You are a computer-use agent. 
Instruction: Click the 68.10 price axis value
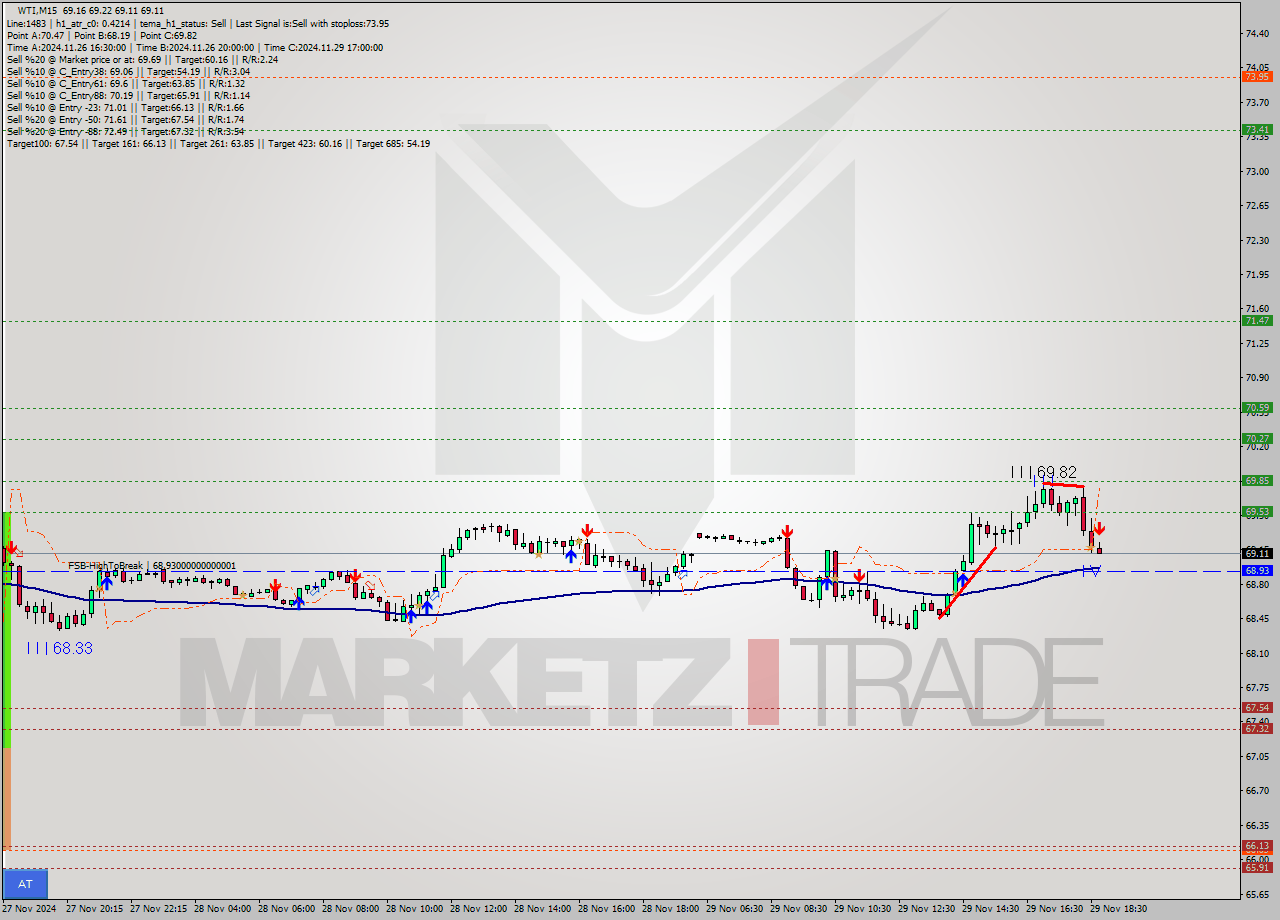pos(1258,653)
